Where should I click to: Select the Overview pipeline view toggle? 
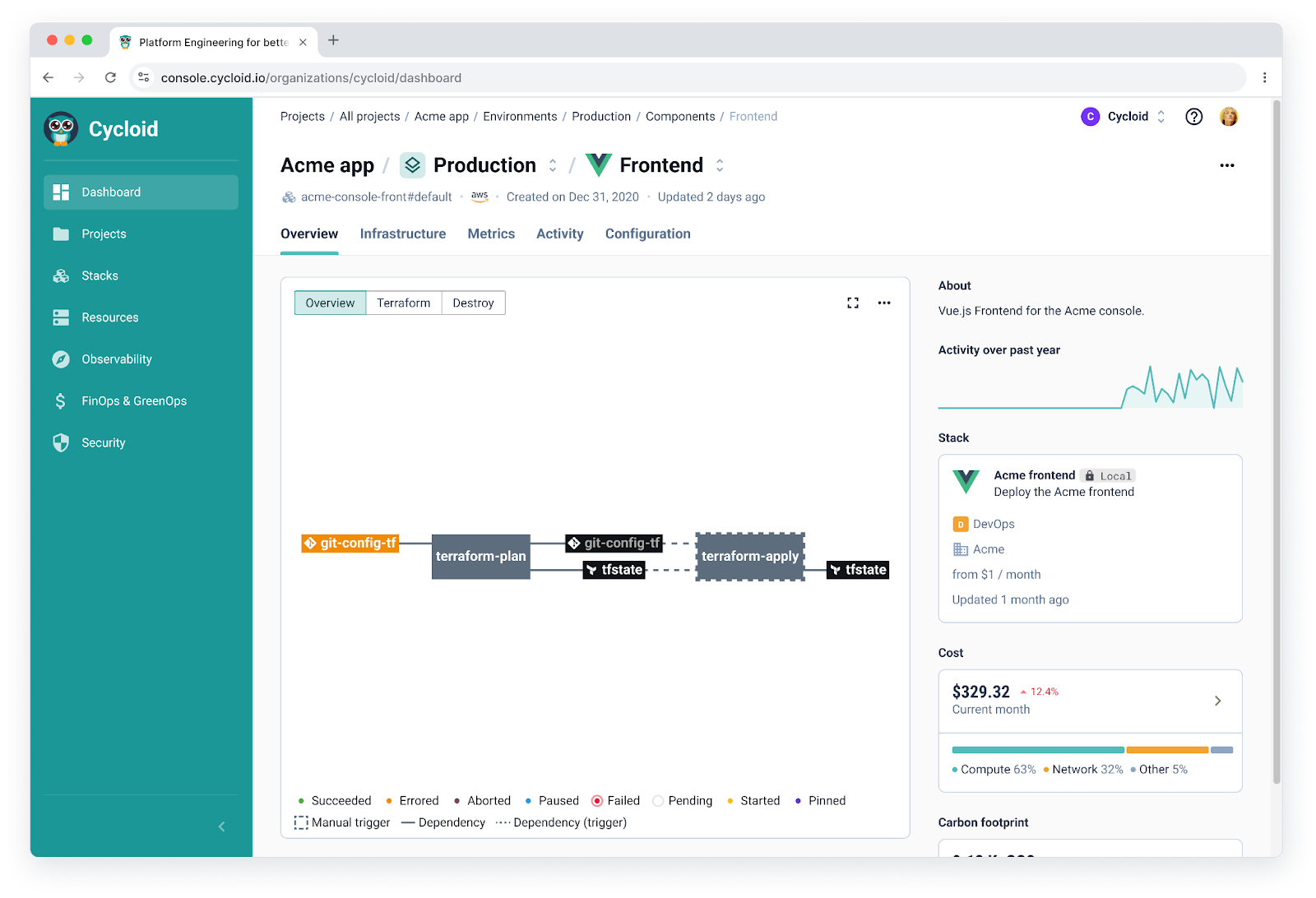coord(330,303)
